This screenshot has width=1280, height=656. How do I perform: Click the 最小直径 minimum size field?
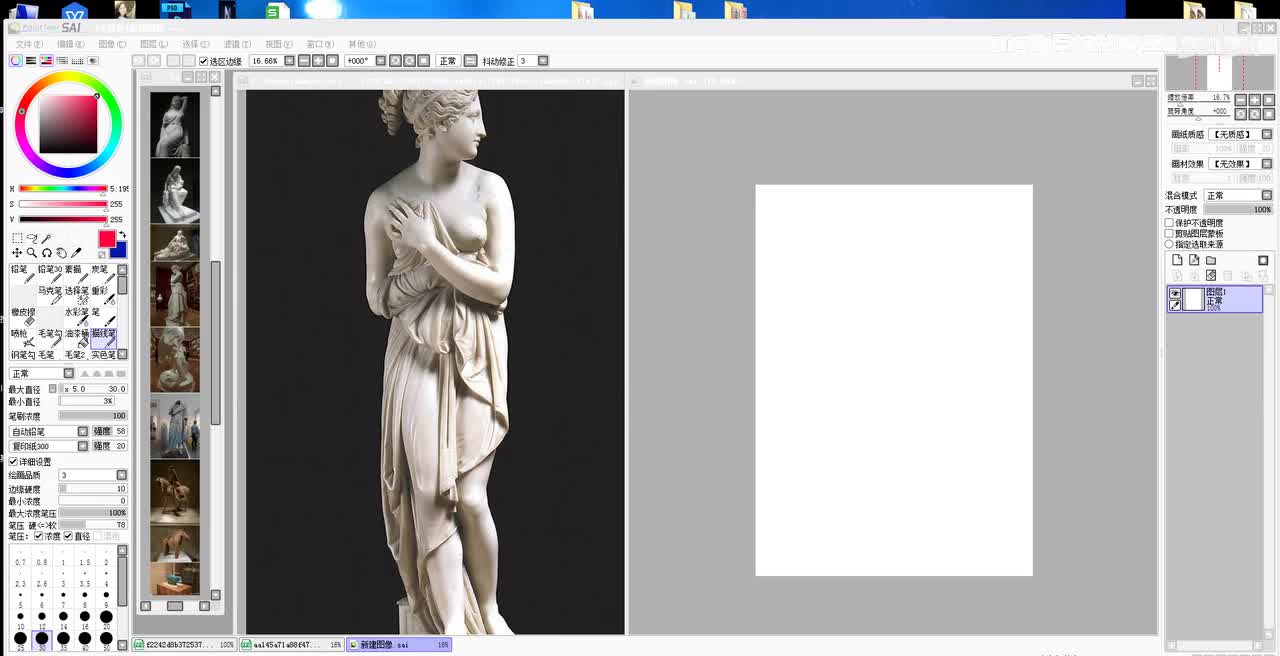click(87, 401)
